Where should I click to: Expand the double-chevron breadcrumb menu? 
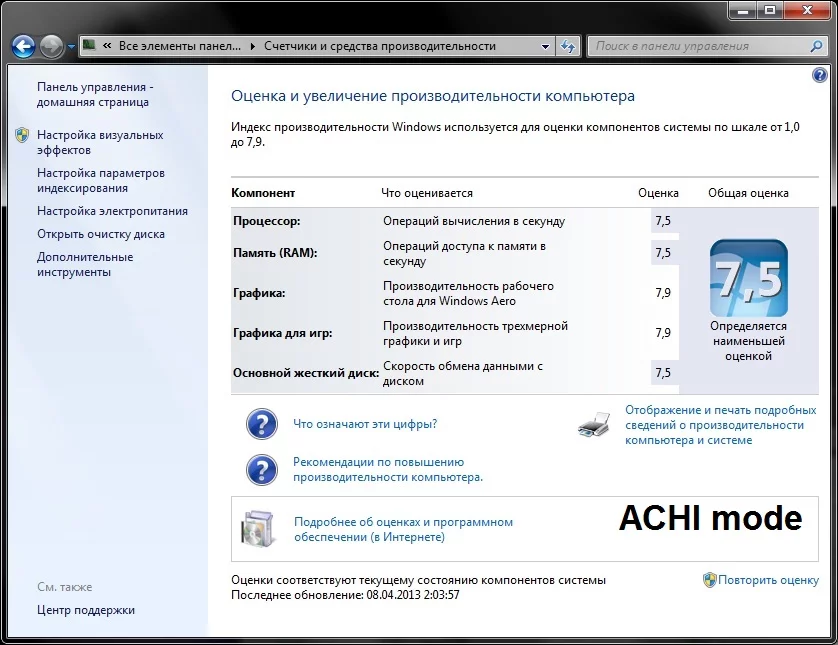point(107,46)
